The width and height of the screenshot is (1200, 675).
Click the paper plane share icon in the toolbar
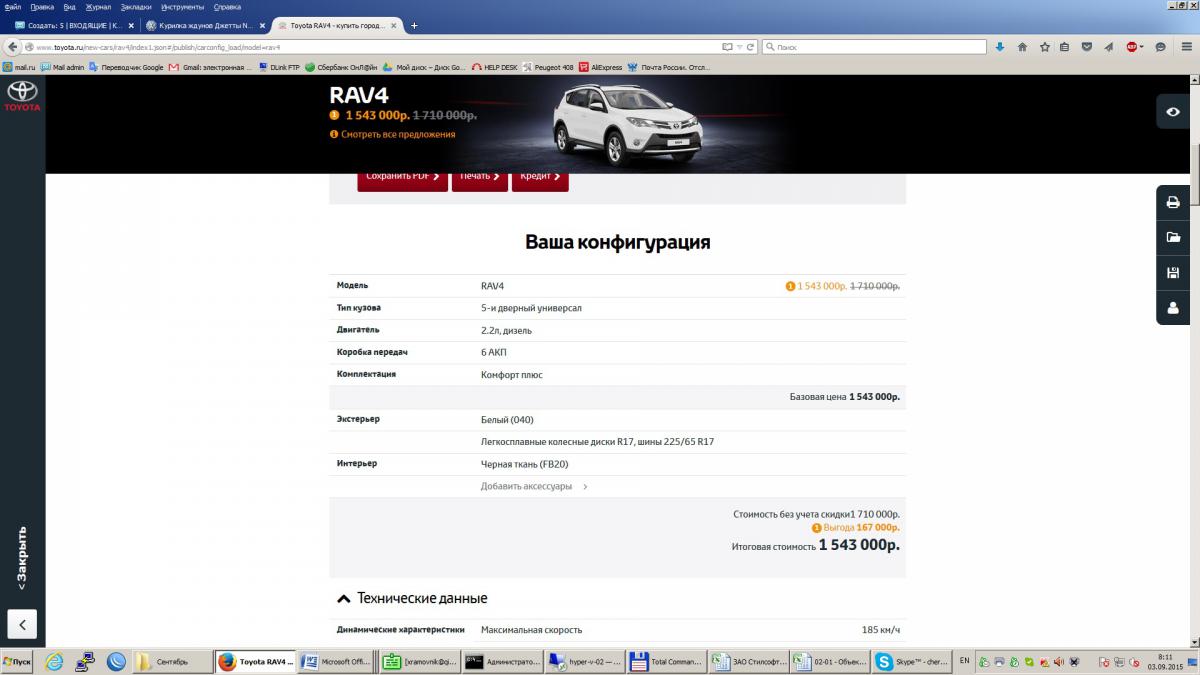click(1110, 47)
